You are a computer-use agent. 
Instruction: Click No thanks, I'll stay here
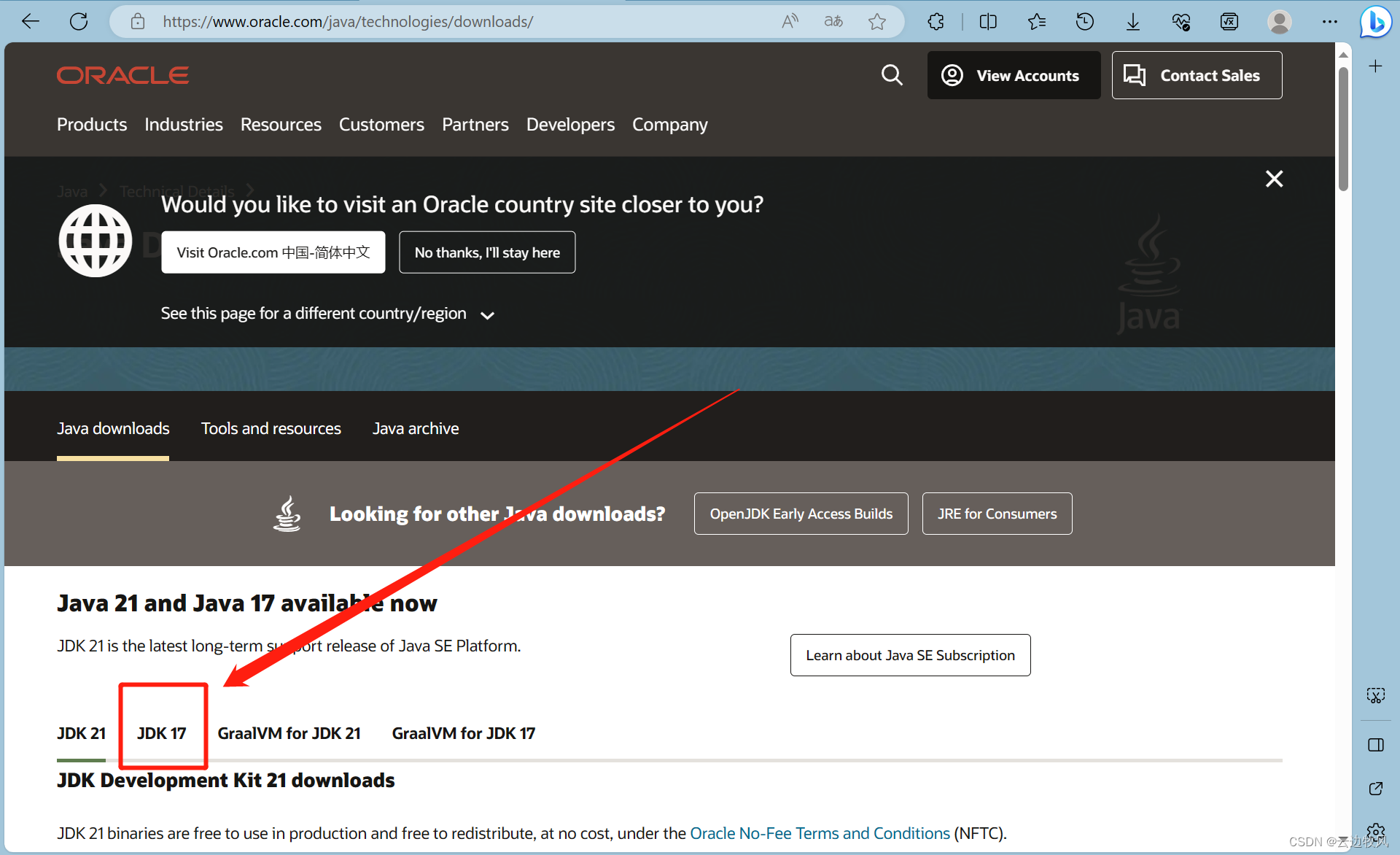[x=487, y=252]
